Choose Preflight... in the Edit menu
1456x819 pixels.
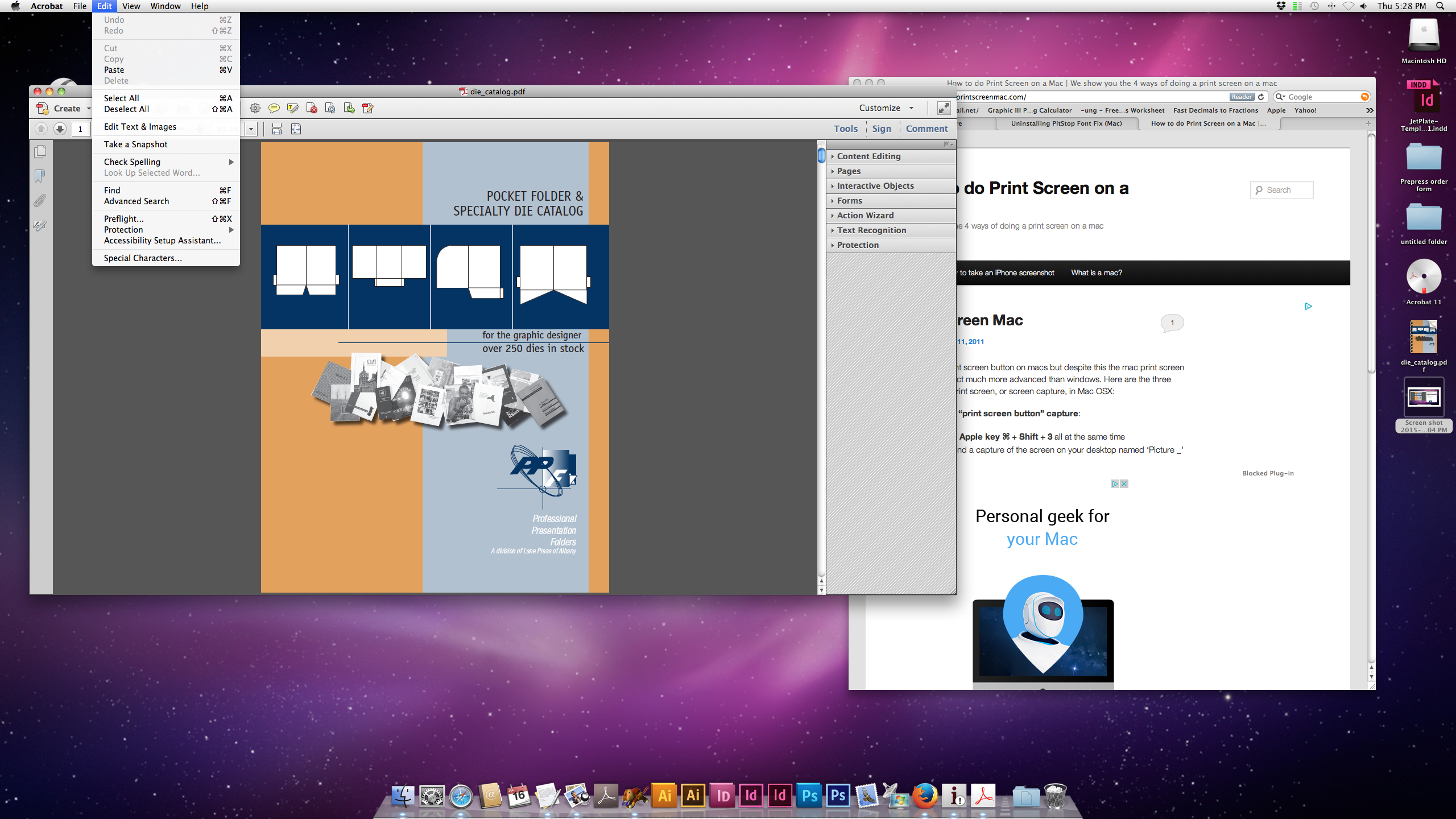pyautogui.click(x=166, y=219)
